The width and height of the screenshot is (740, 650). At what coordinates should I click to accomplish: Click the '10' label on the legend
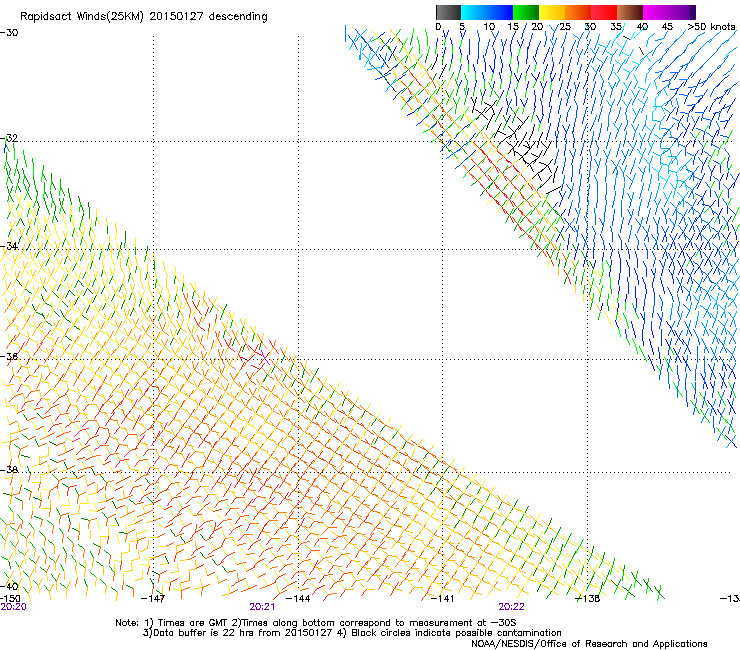coord(489,27)
